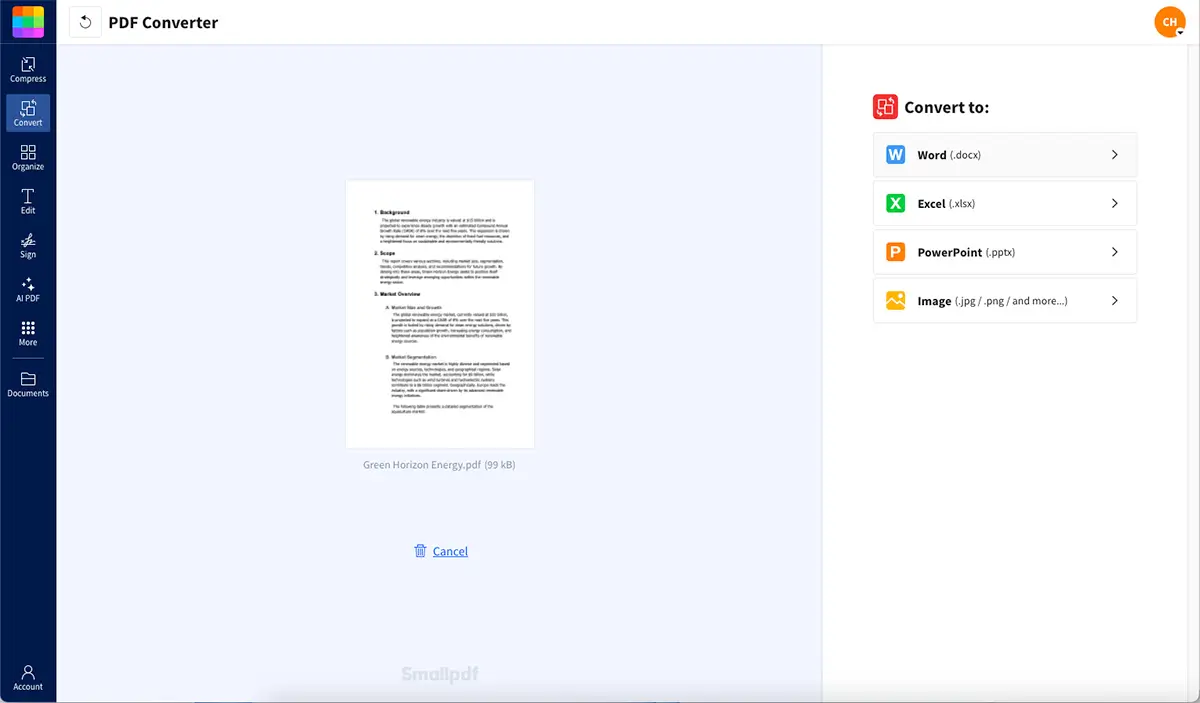
Task: Choose PowerPoint (.pptx) conversion
Action: pyautogui.click(x=1004, y=252)
